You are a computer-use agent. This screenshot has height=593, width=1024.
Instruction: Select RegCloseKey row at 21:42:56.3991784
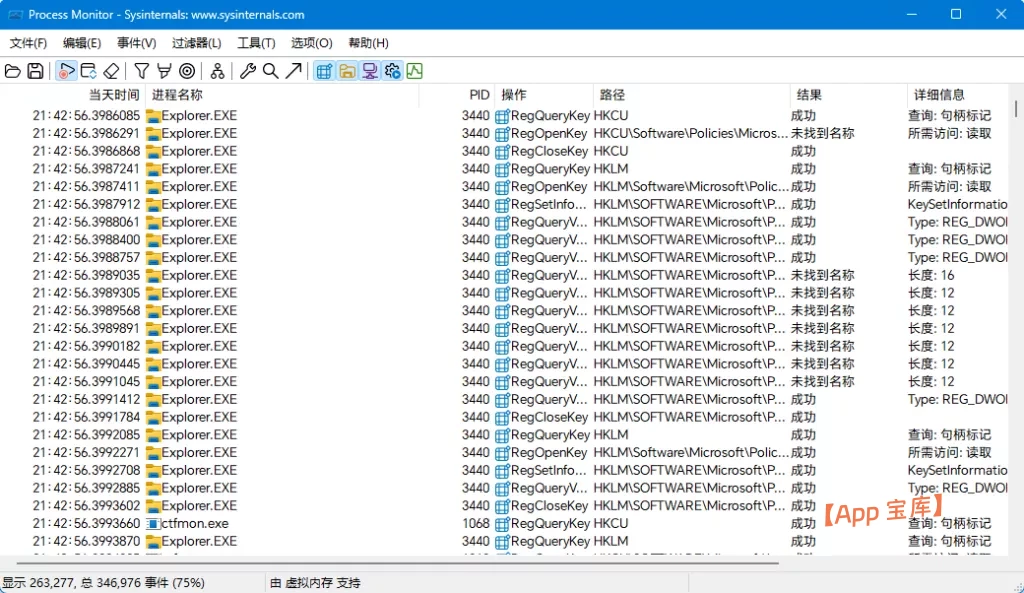click(x=504, y=417)
